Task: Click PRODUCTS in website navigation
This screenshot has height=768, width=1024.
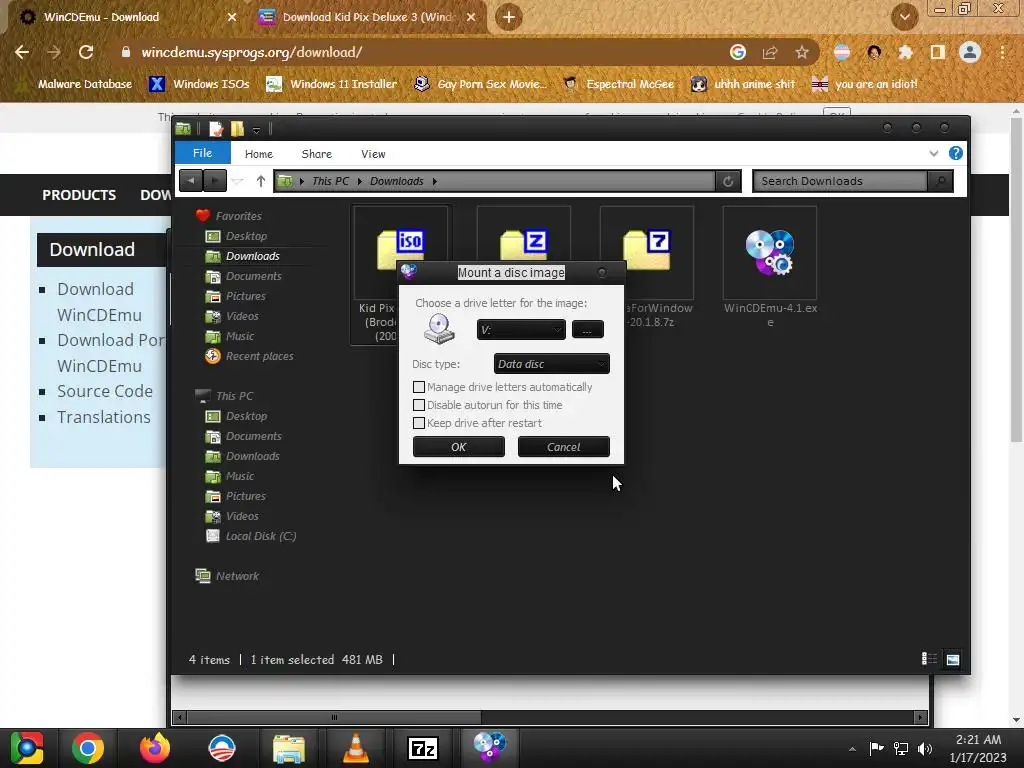Action: tap(79, 195)
